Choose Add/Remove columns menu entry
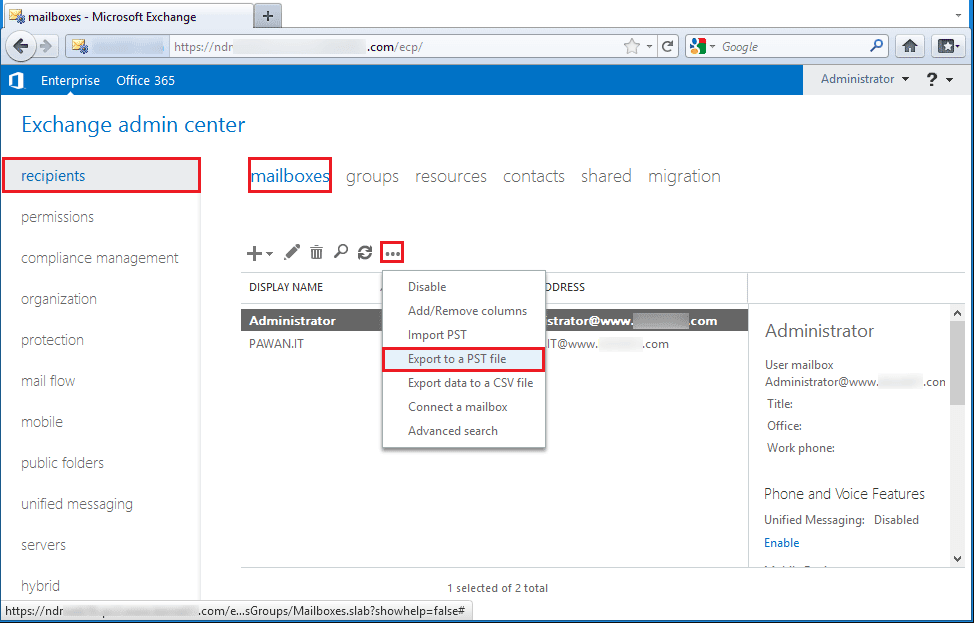The width and height of the screenshot is (974, 623). (x=464, y=311)
